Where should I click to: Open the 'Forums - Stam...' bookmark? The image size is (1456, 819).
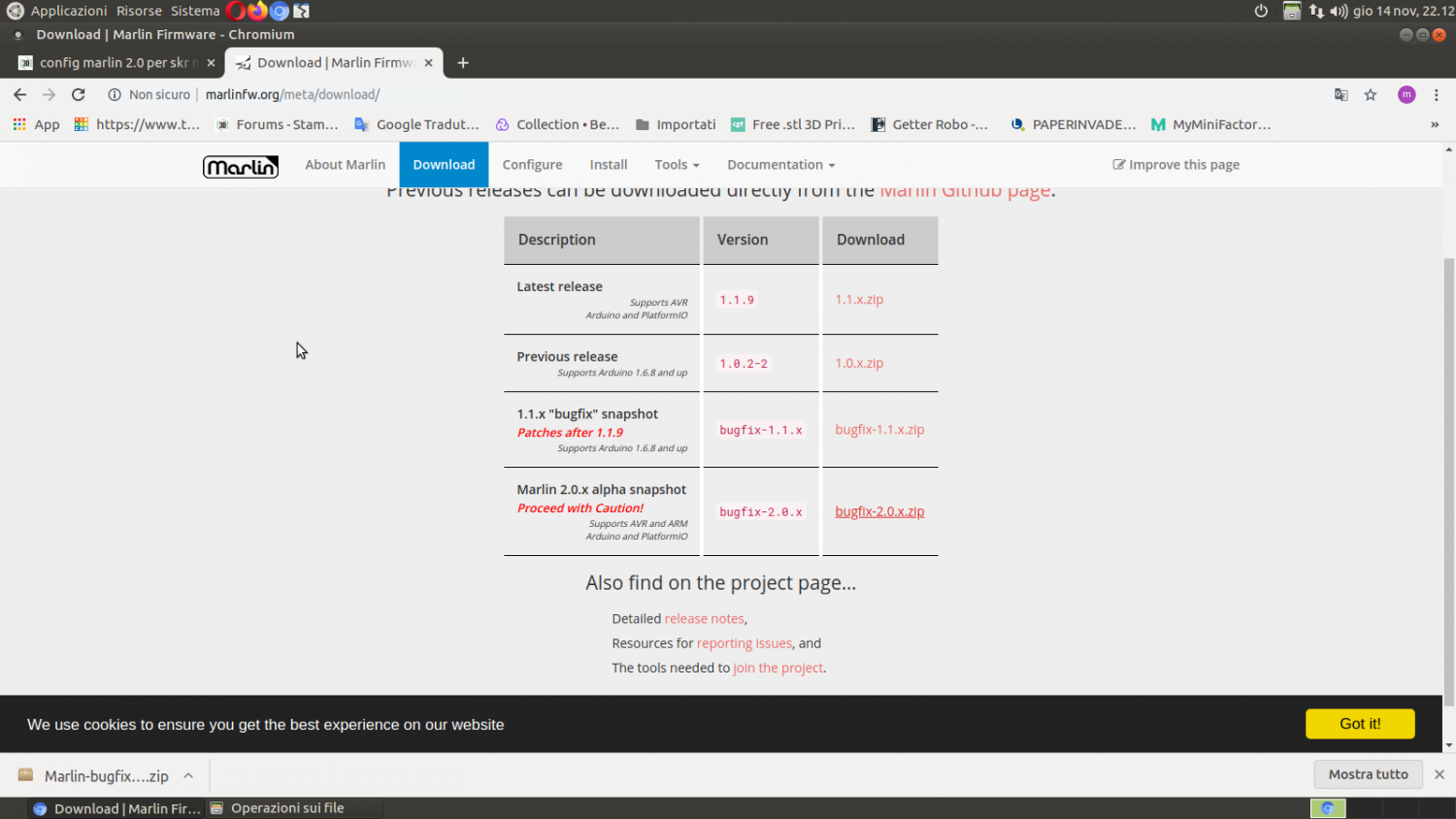click(x=277, y=124)
